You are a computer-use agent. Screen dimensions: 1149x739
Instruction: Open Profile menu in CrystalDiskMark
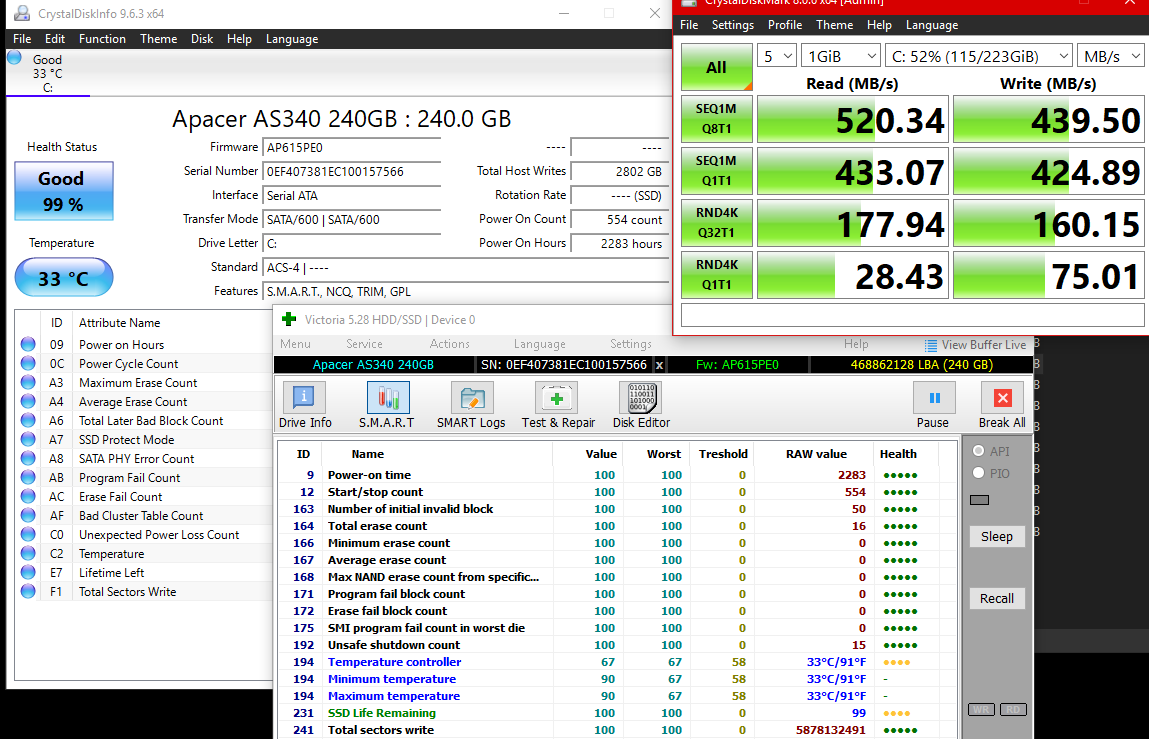coord(785,25)
